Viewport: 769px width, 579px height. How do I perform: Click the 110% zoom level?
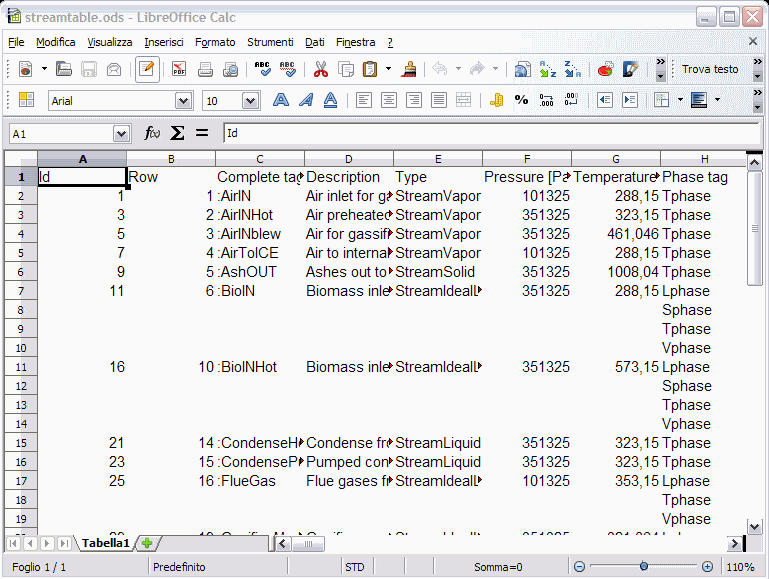point(740,567)
